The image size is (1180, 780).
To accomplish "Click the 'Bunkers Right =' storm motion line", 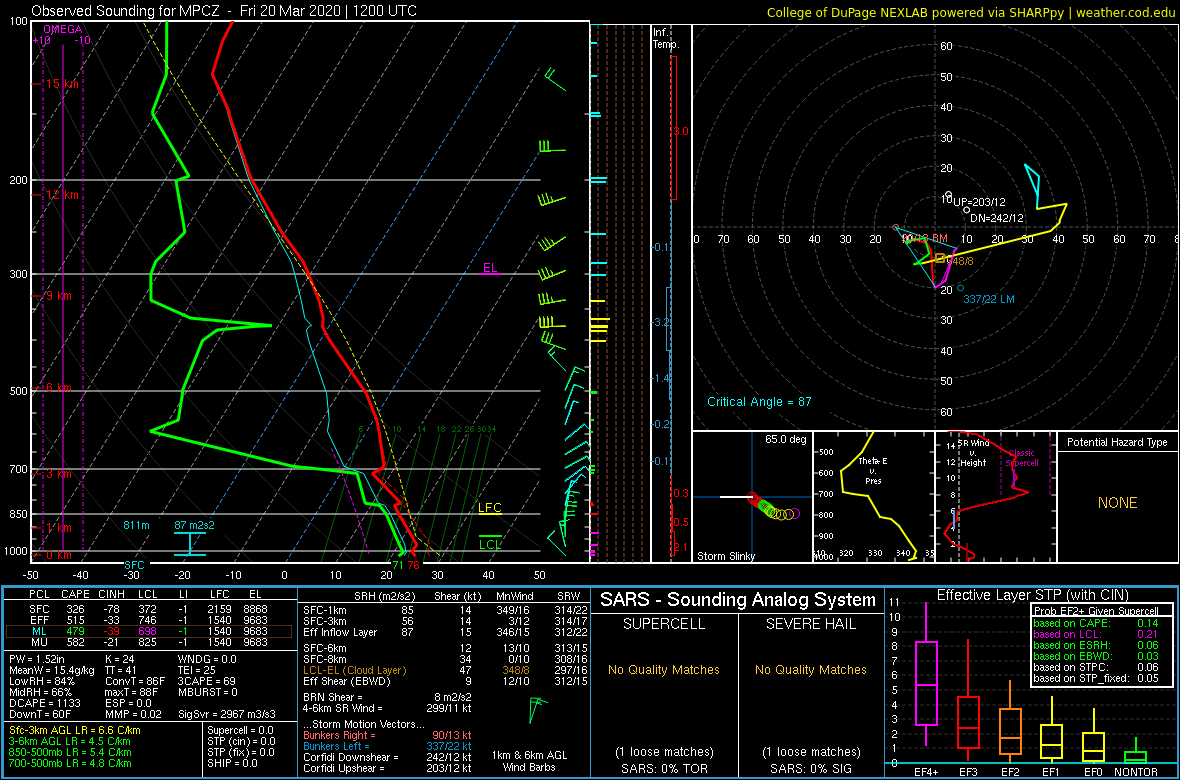I will coord(386,735).
